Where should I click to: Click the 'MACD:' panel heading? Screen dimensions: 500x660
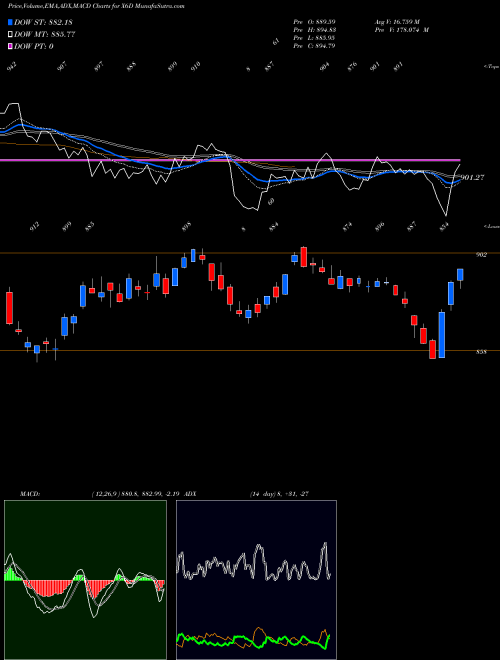(30, 494)
